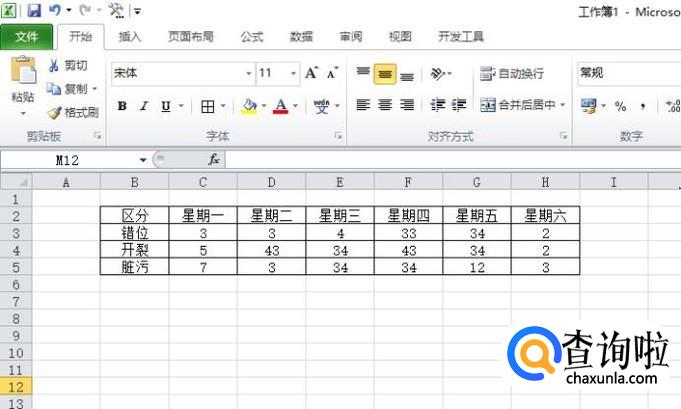Click the Decrease Indent icon
This screenshot has width=681, height=409.
(x=437, y=105)
